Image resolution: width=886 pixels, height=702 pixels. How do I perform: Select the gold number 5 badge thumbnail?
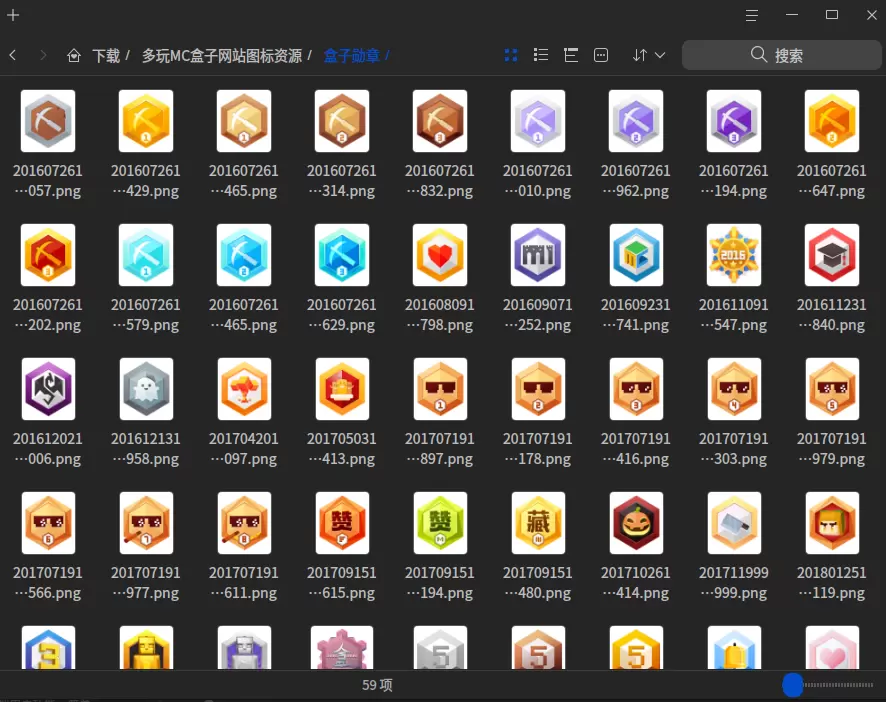pos(636,648)
